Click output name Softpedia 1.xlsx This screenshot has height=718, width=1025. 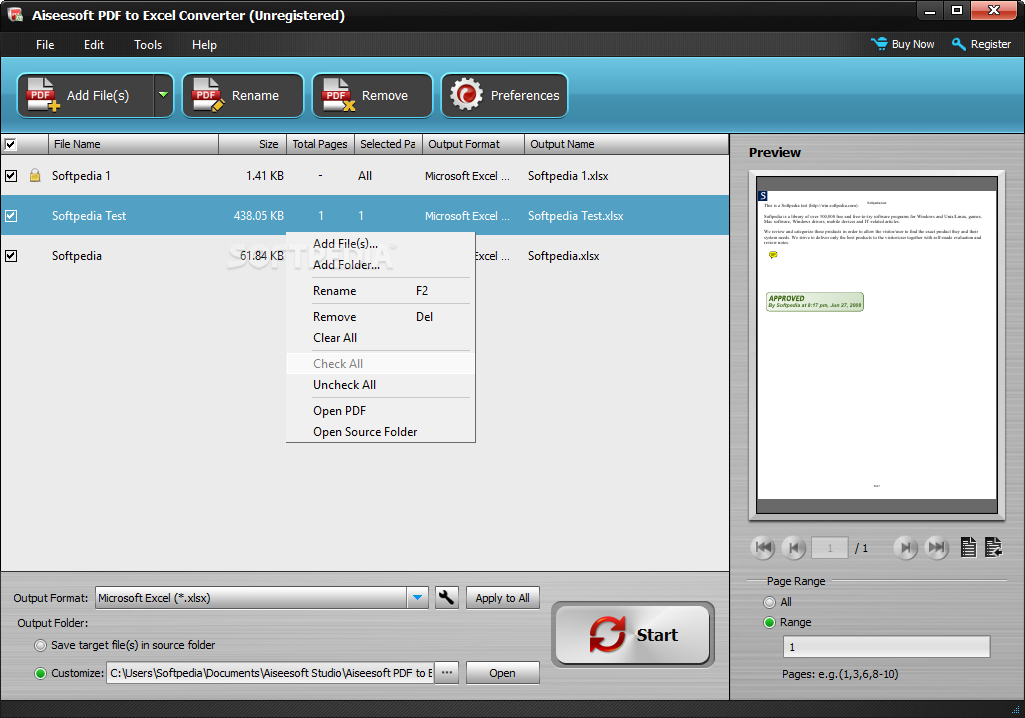568,176
